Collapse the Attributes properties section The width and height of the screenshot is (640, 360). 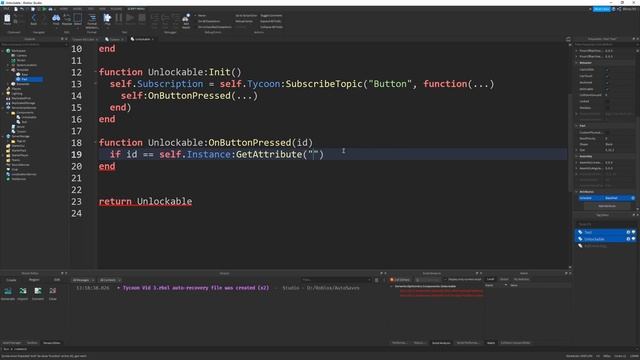pyautogui.click(x=576, y=191)
